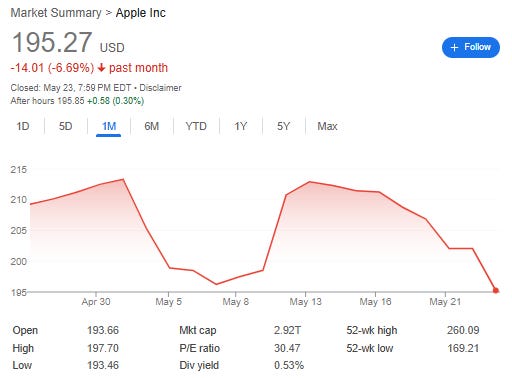
Task: Click the red endpoint dot on chart
Action: (x=496, y=290)
